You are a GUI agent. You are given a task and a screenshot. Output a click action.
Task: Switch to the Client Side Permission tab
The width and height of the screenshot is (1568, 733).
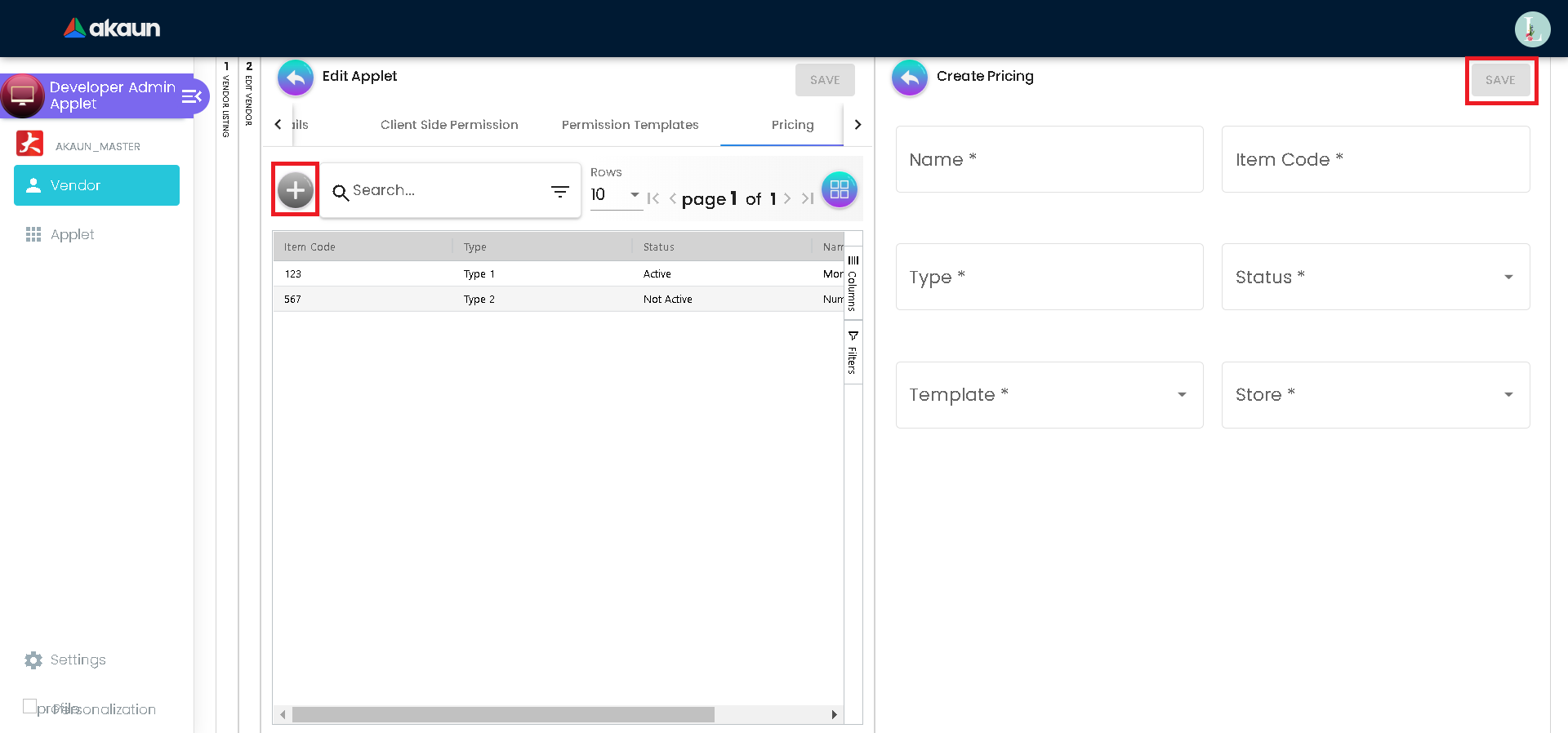449,125
